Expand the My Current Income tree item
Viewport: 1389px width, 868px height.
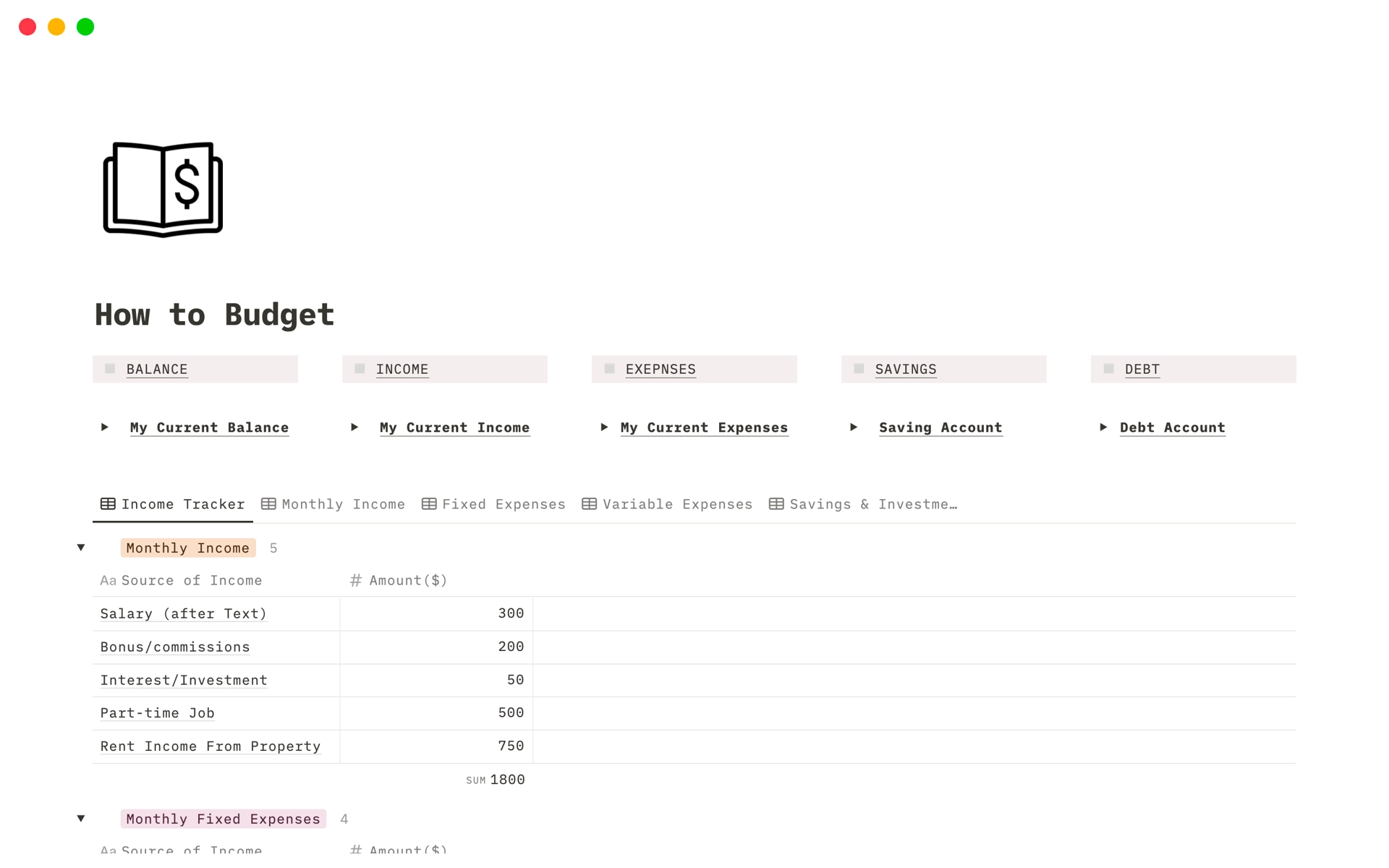click(356, 427)
